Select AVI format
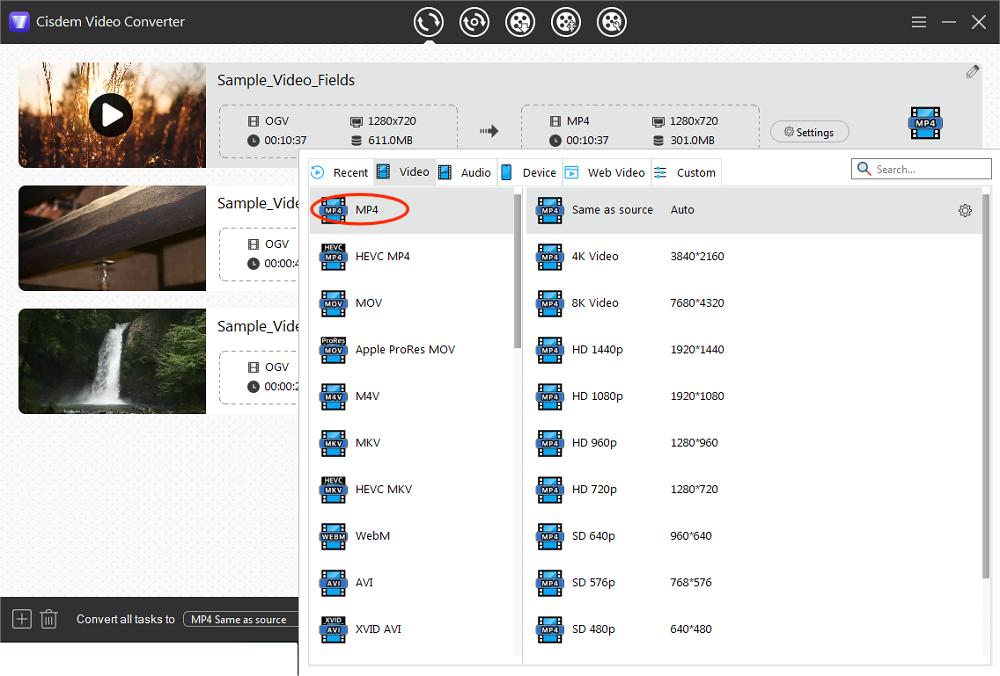Viewport: 1000px width, 676px height. [411, 582]
